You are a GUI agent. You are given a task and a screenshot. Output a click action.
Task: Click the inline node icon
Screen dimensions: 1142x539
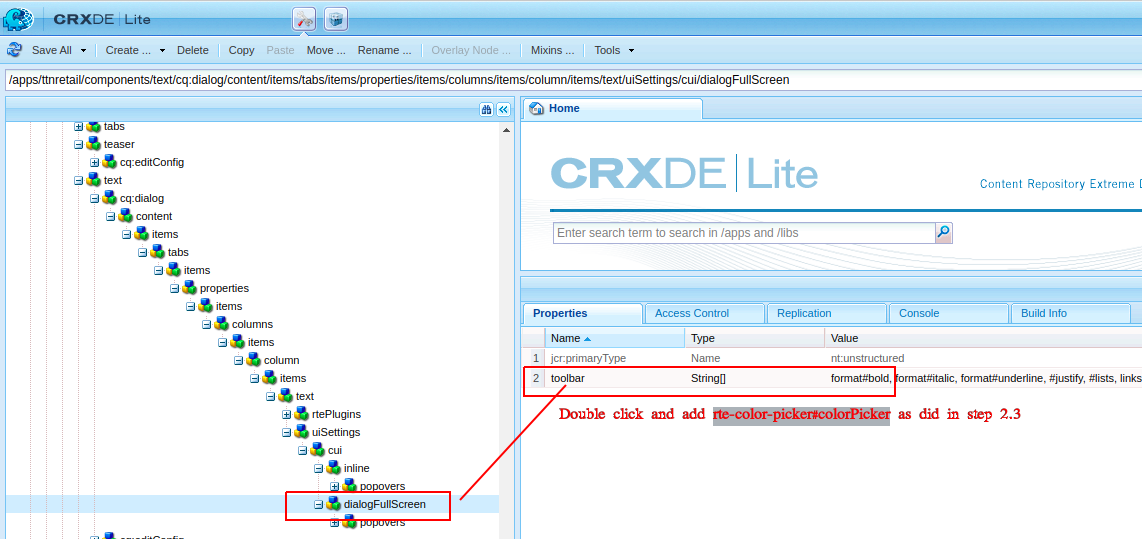click(334, 468)
